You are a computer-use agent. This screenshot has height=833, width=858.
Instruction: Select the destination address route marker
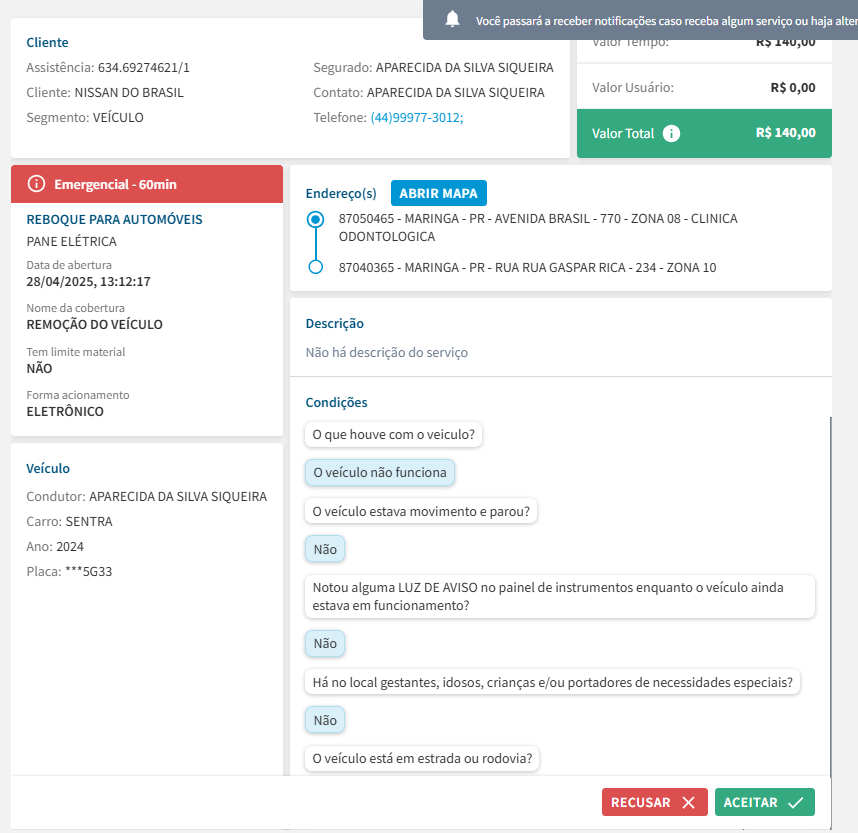tap(316, 267)
